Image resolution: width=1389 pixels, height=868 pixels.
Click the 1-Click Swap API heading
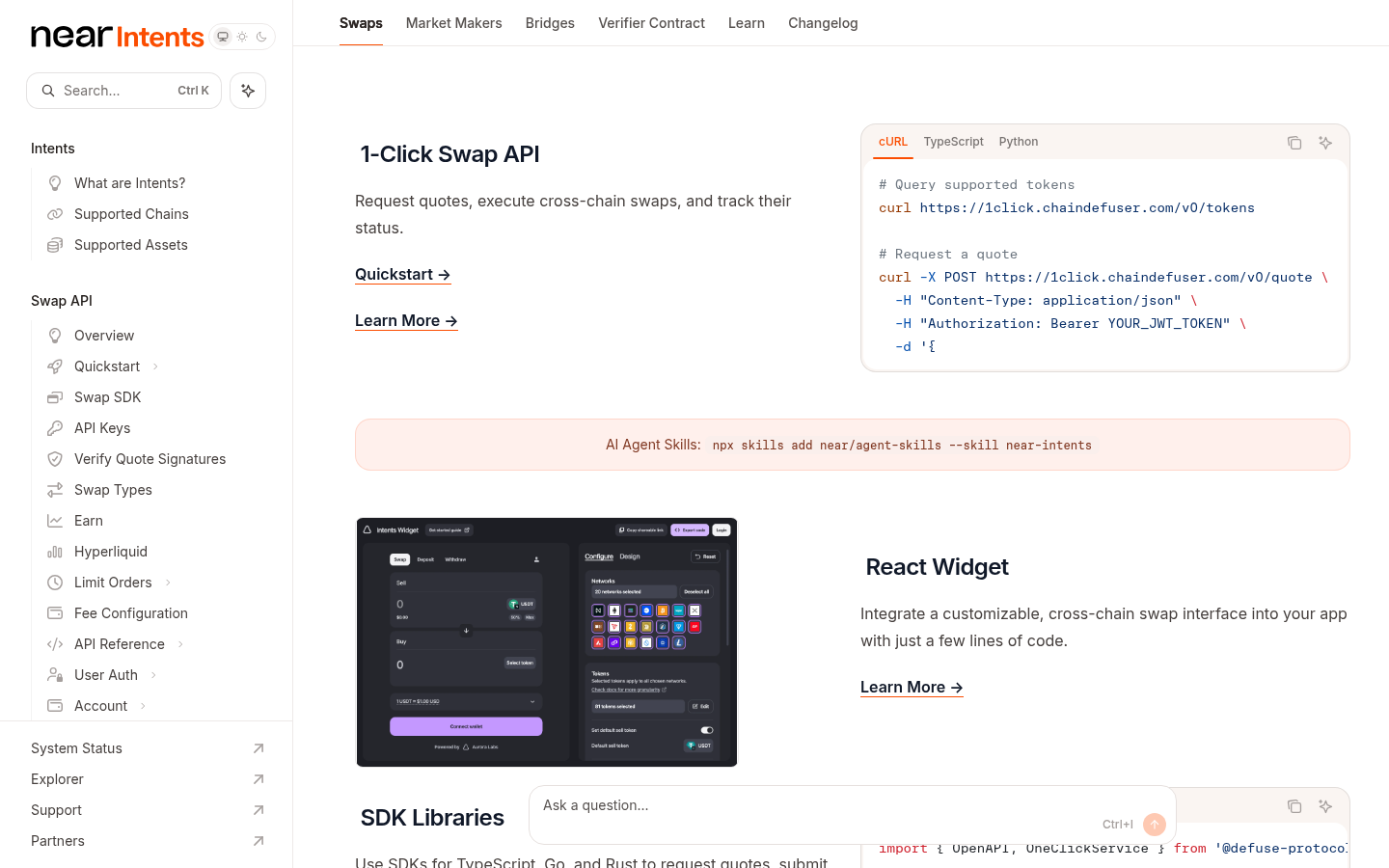tap(449, 154)
